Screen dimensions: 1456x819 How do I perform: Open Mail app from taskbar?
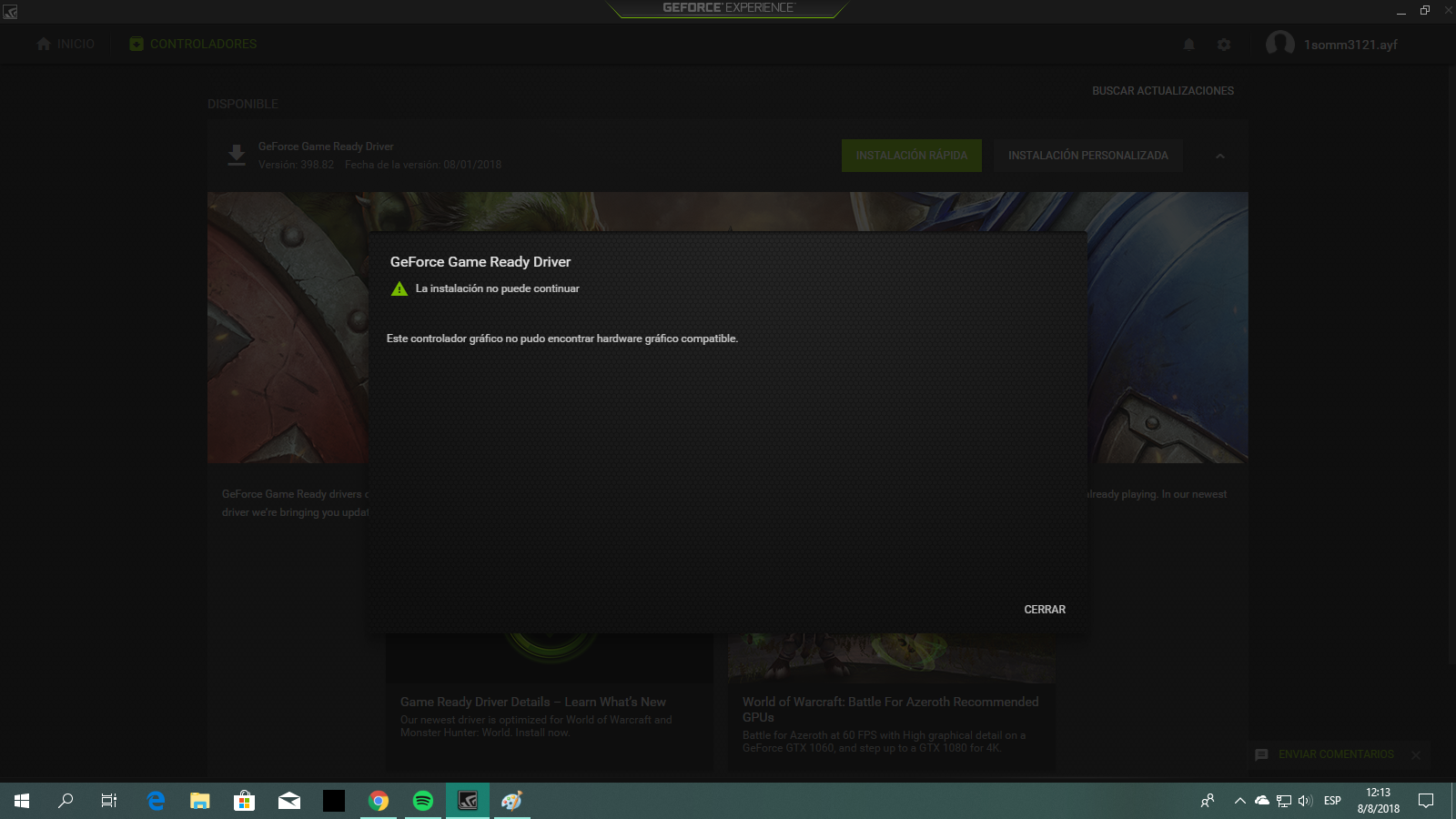pos(289,801)
